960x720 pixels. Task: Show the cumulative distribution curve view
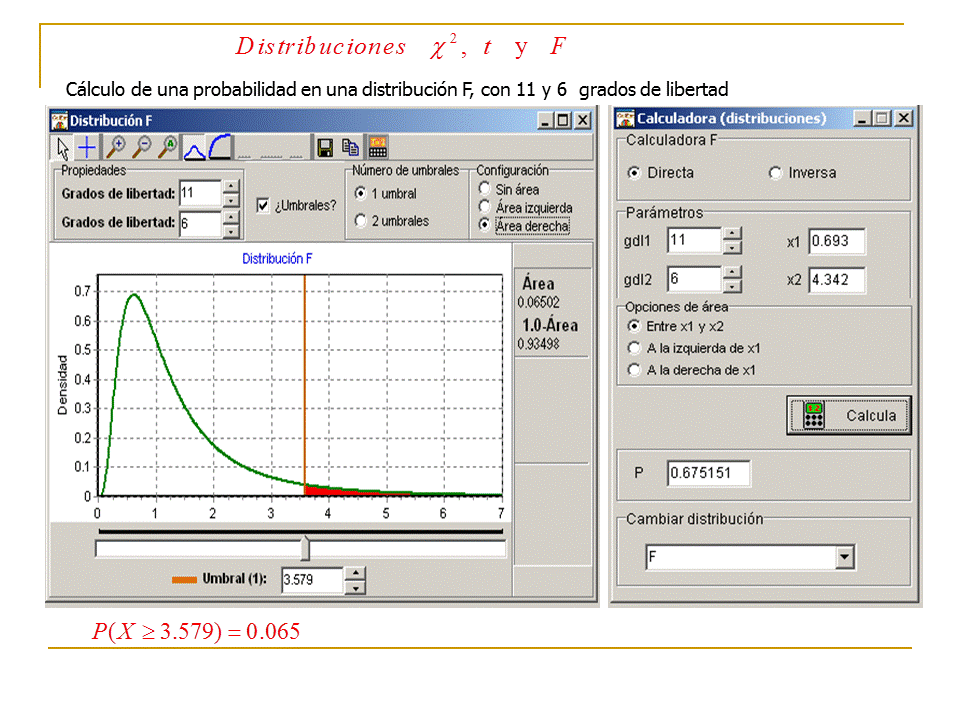click(x=220, y=148)
